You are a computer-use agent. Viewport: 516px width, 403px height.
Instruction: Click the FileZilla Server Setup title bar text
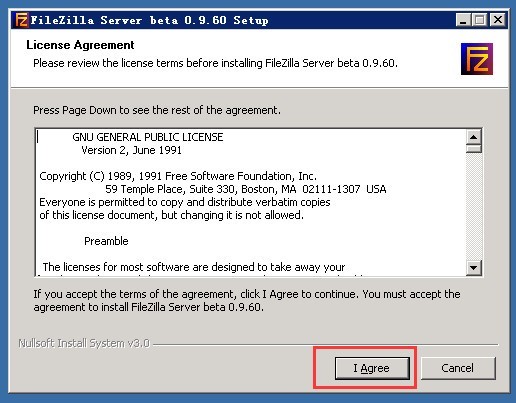149,20
